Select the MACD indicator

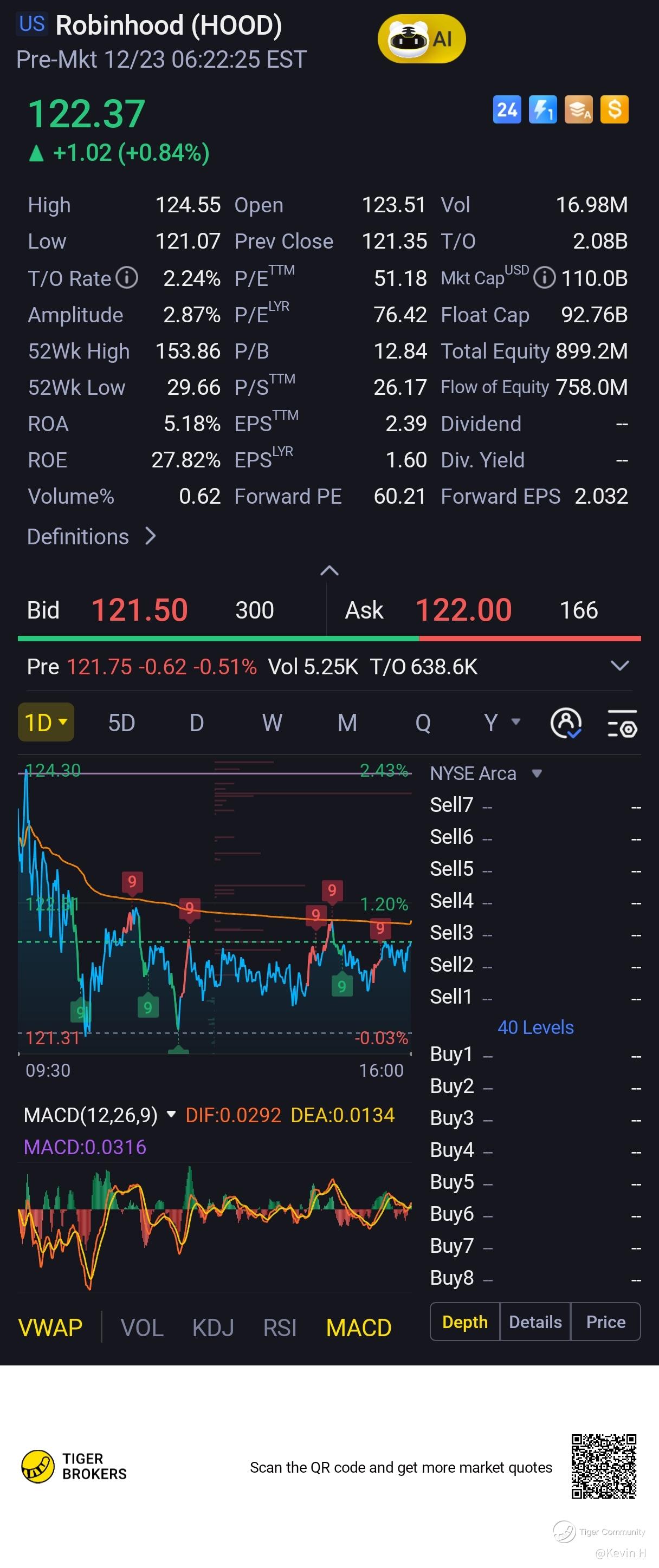359,1328
